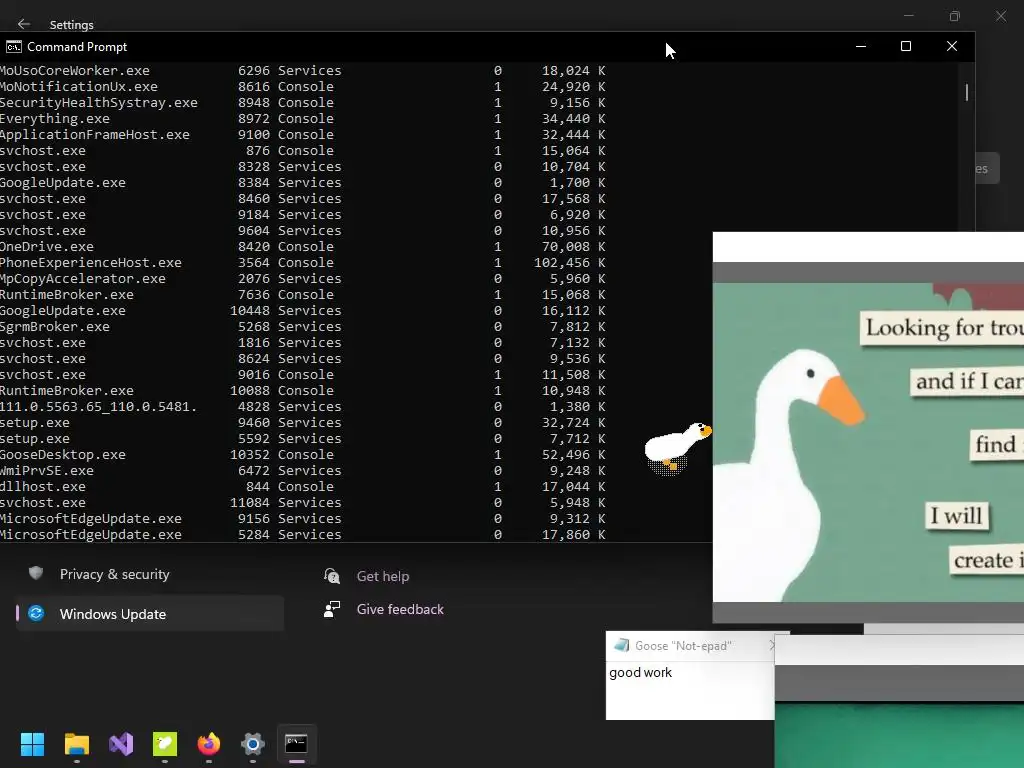Click the WmiPrvSE.exe entry

(x=46, y=471)
